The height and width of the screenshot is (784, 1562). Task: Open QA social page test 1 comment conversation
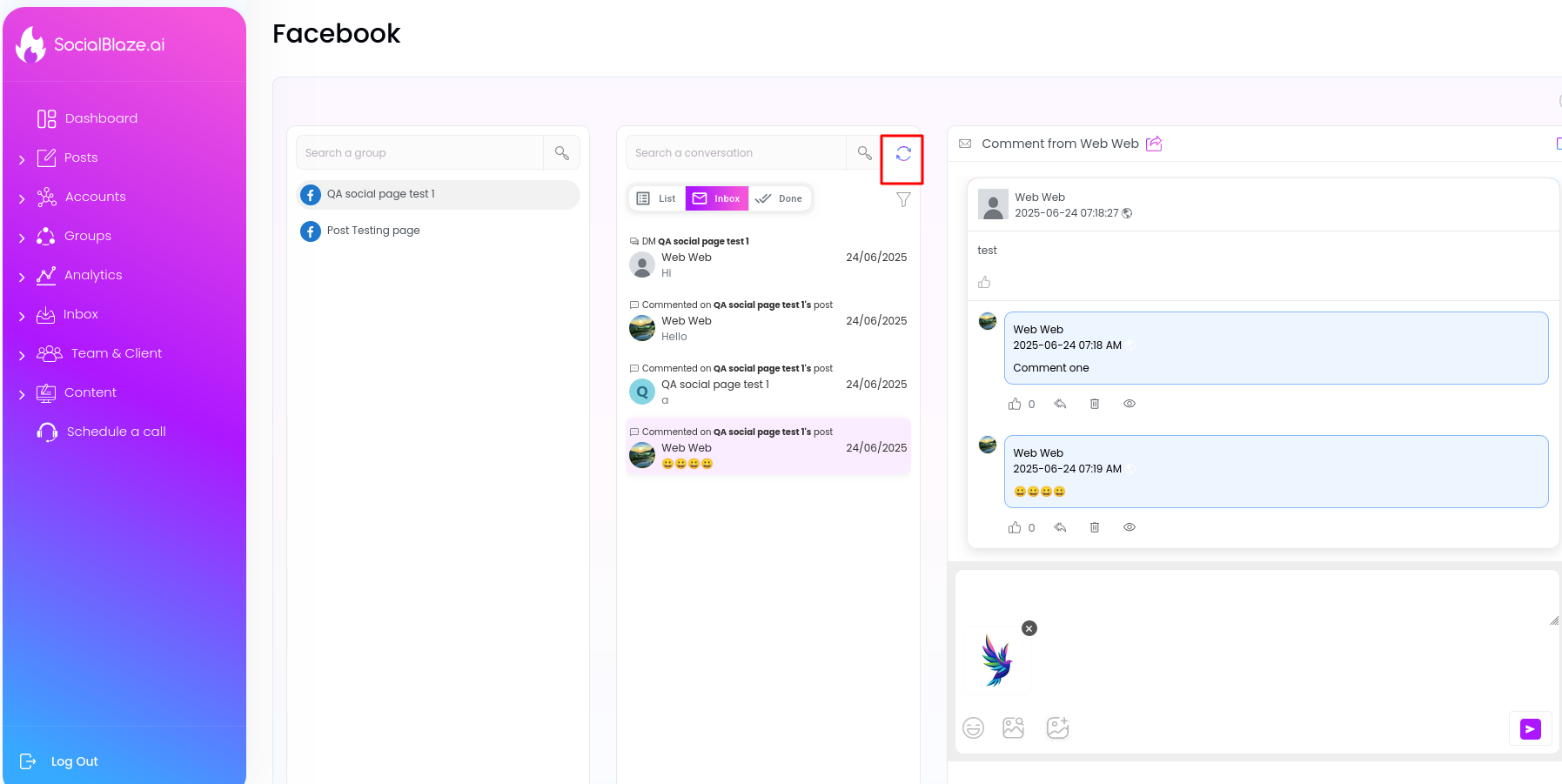pos(768,385)
